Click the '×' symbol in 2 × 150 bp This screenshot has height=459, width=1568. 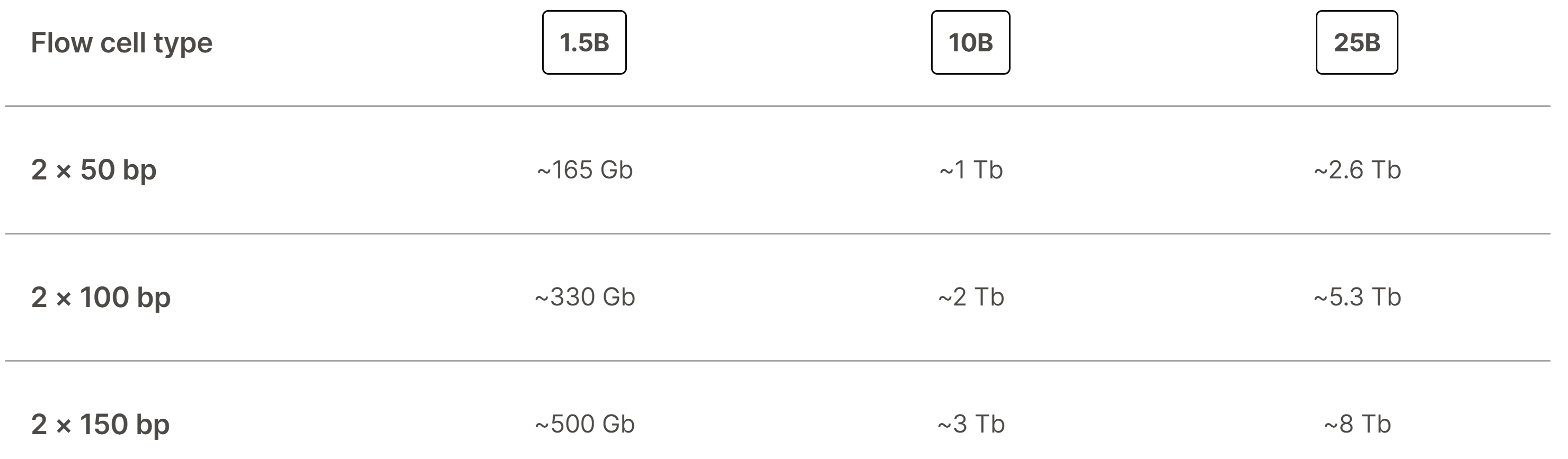pos(63,427)
